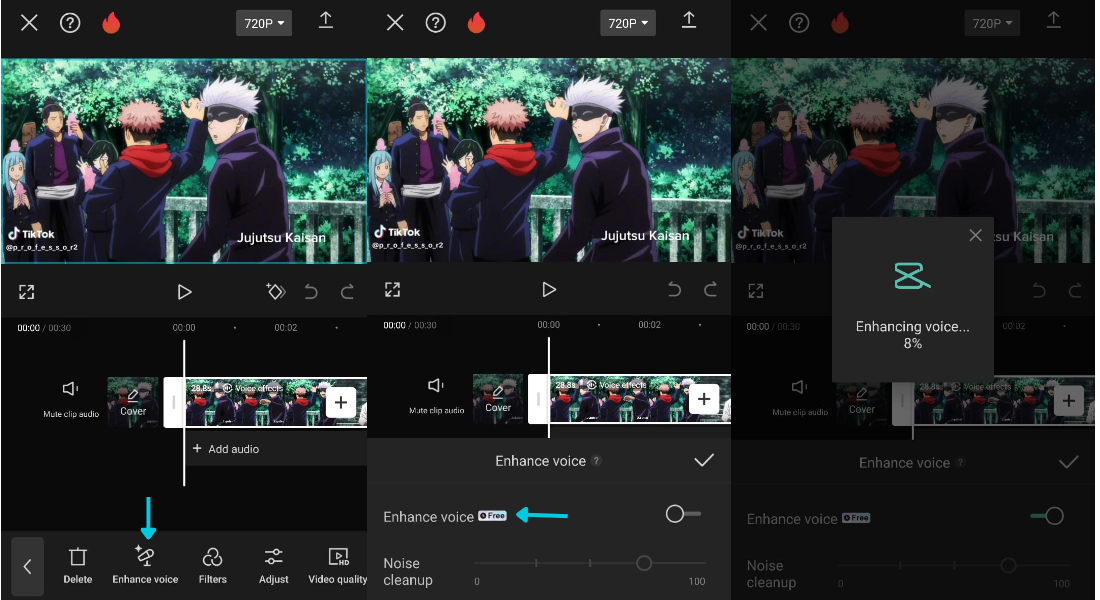Viewport: 1100px width, 600px height.
Task: Expand preview to fullscreen in left screen
Action: click(x=27, y=292)
